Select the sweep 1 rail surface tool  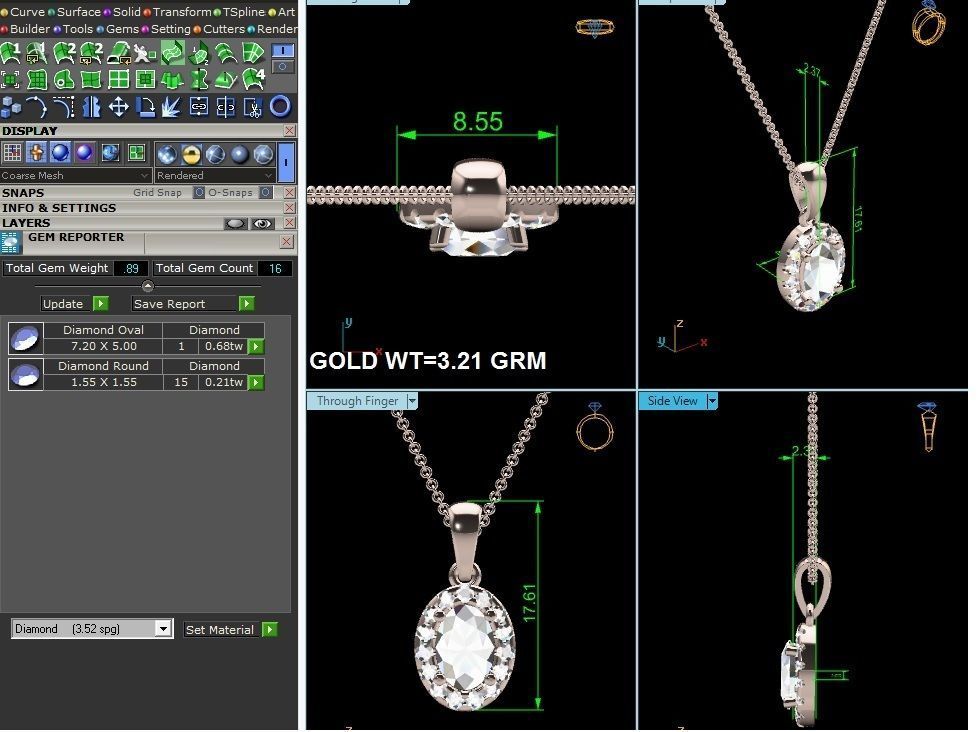pyautogui.click(x=11, y=52)
